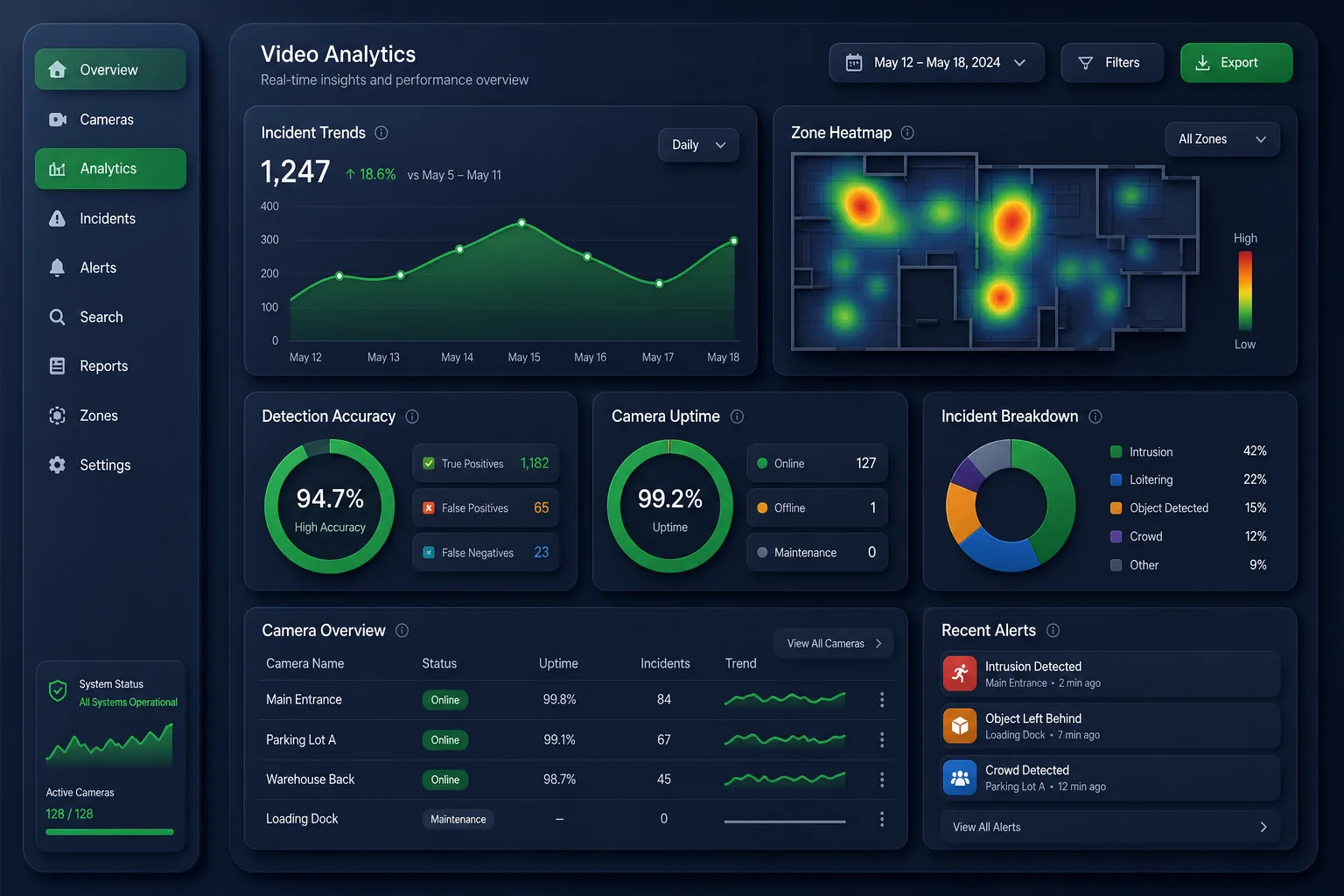This screenshot has height=896, width=1344.
Task: Open more options for Parking Lot A row
Action: coord(882,740)
